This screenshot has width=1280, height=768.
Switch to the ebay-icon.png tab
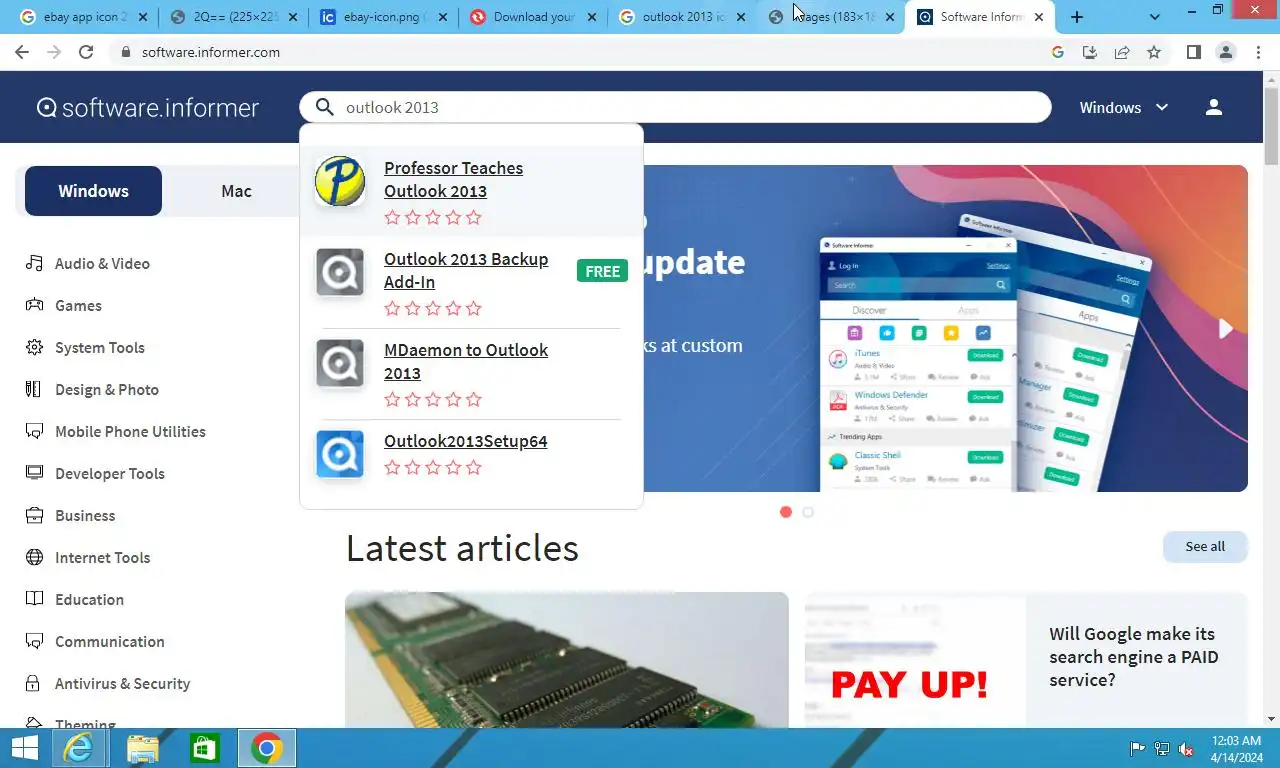tap(385, 17)
